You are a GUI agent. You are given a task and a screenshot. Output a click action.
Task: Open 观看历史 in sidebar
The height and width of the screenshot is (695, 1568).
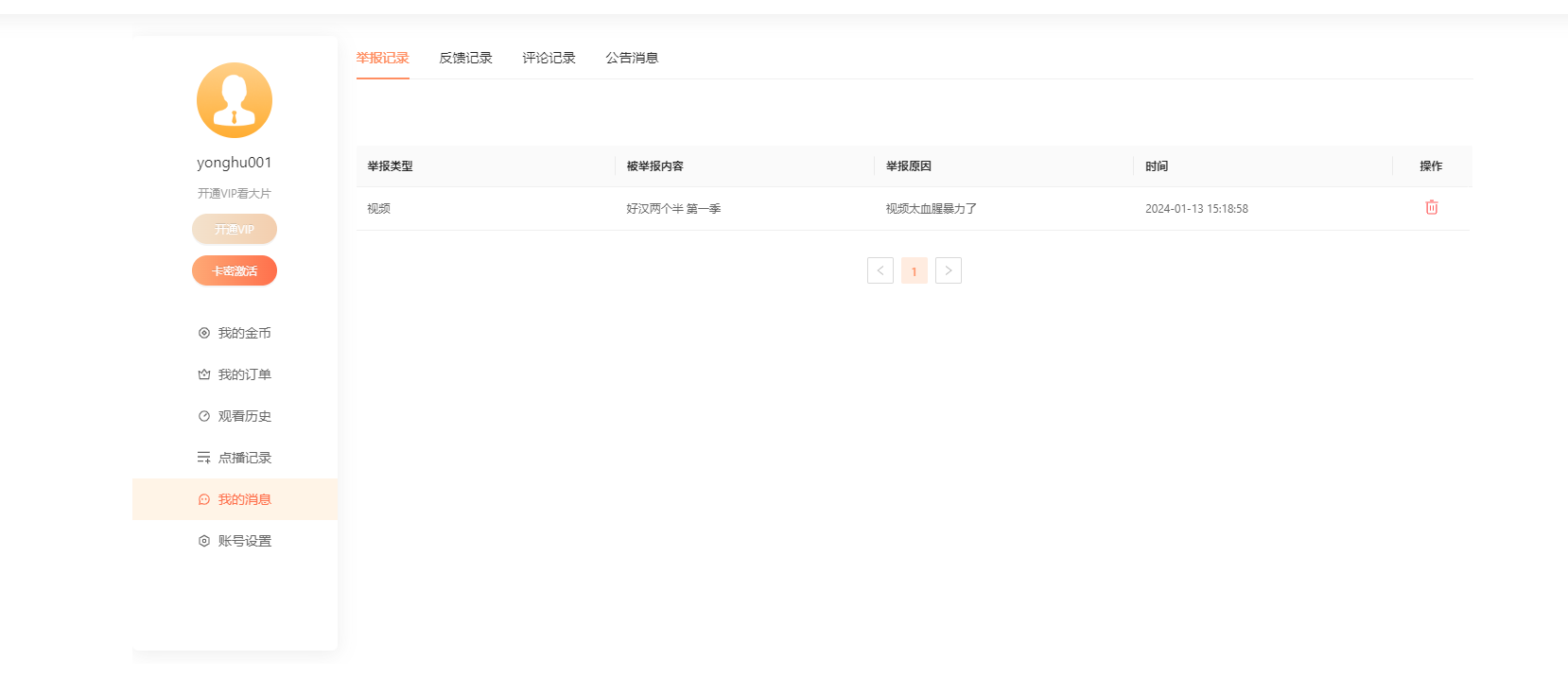click(x=235, y=416)
